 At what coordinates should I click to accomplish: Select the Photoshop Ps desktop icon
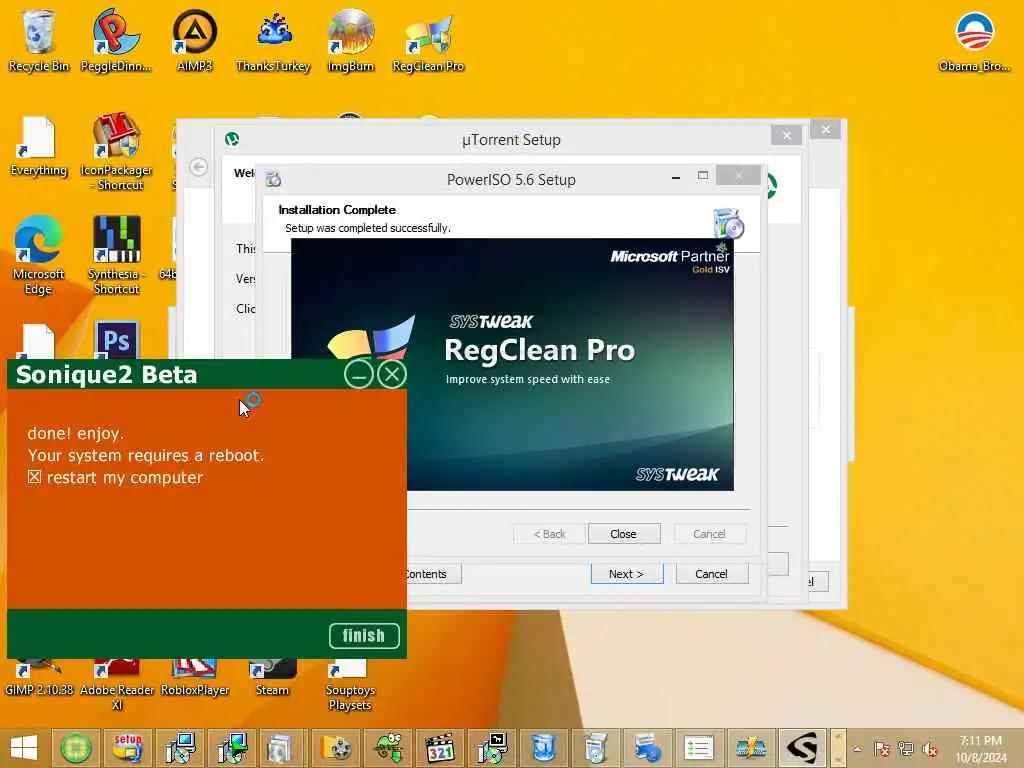[117, 340]
